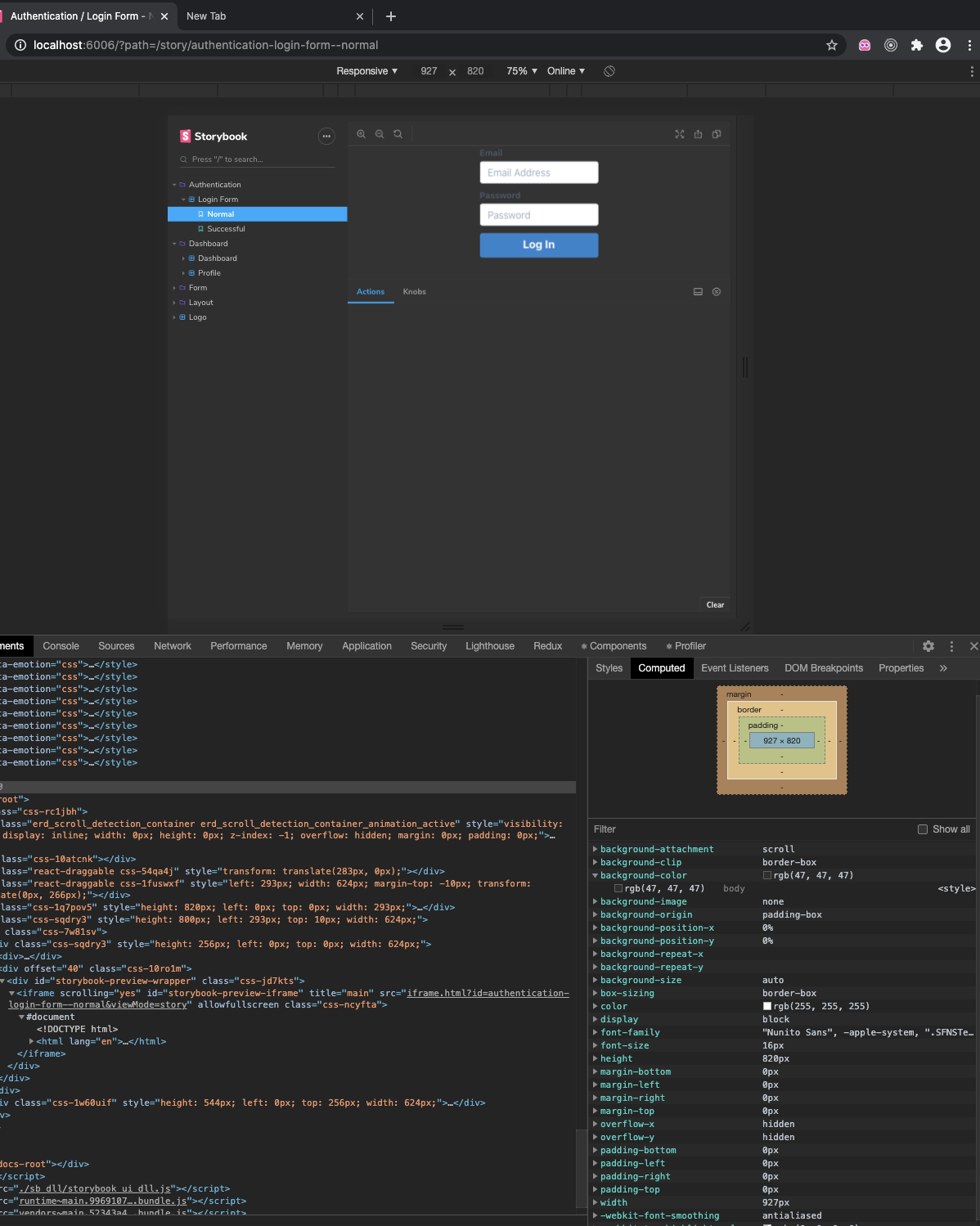Open Storybook ellipsis menu button
This screenshot has width=980, height=1226.
click(x=326, y=137)
